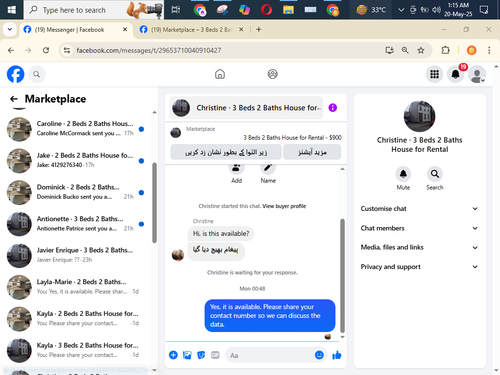Open Layla-Marie 2 Beds 2 Baths conversation

76,287
